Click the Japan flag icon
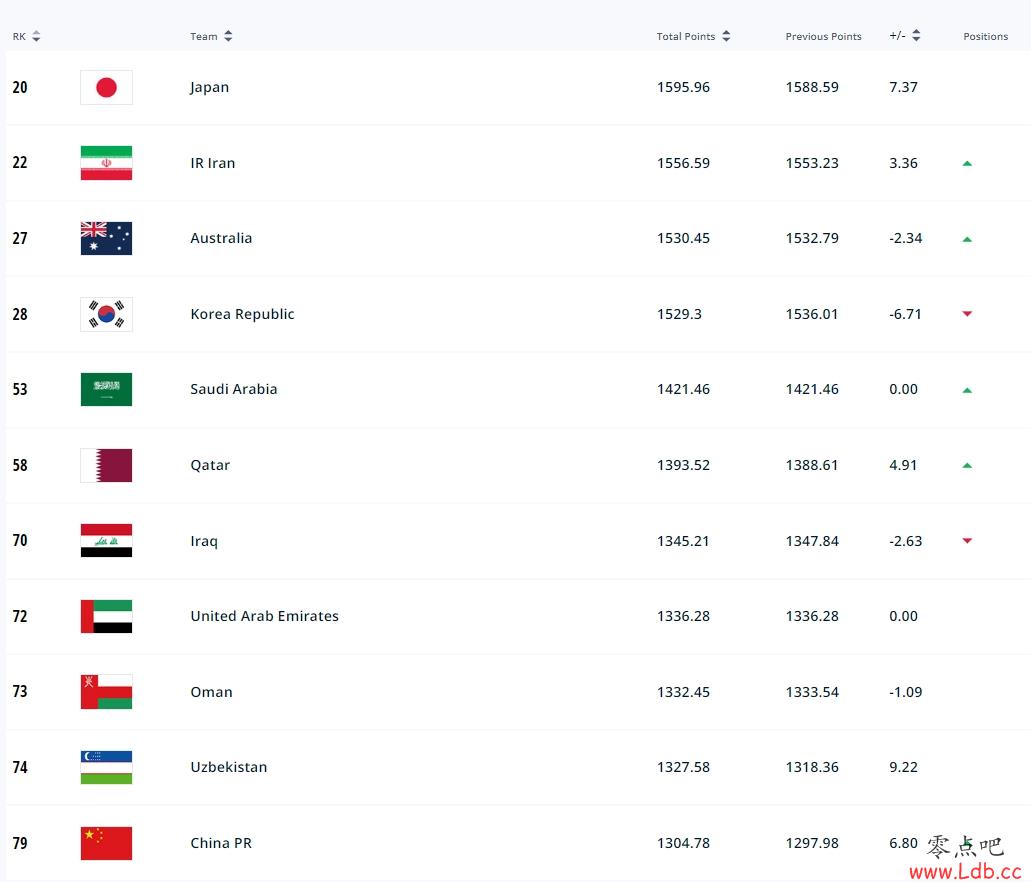This screenshot has width=1031, height=882. 107,87
